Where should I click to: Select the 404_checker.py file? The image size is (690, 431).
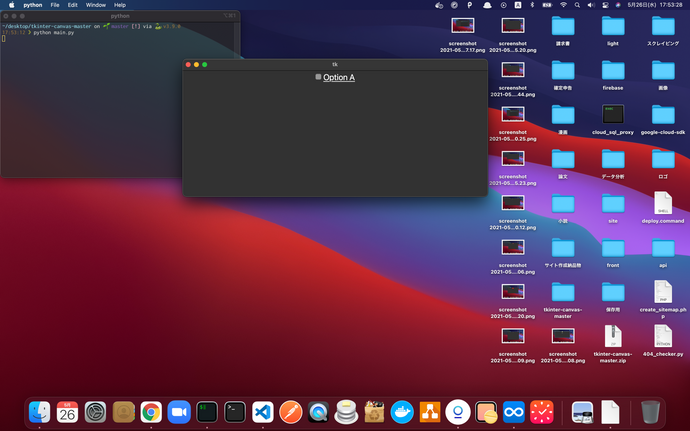coord(662,337)
